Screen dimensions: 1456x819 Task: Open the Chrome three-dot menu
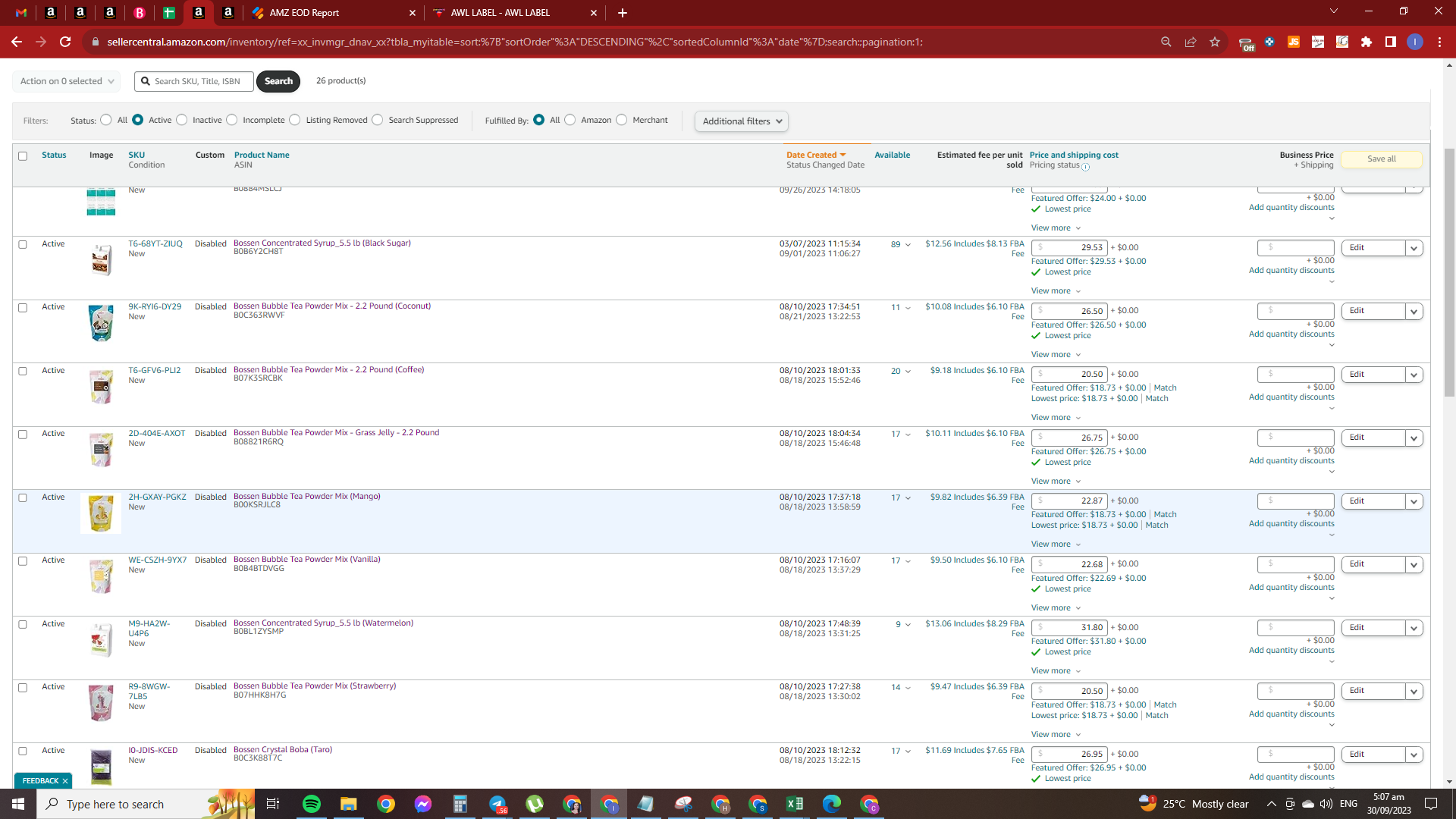(x=1439, y=42)
